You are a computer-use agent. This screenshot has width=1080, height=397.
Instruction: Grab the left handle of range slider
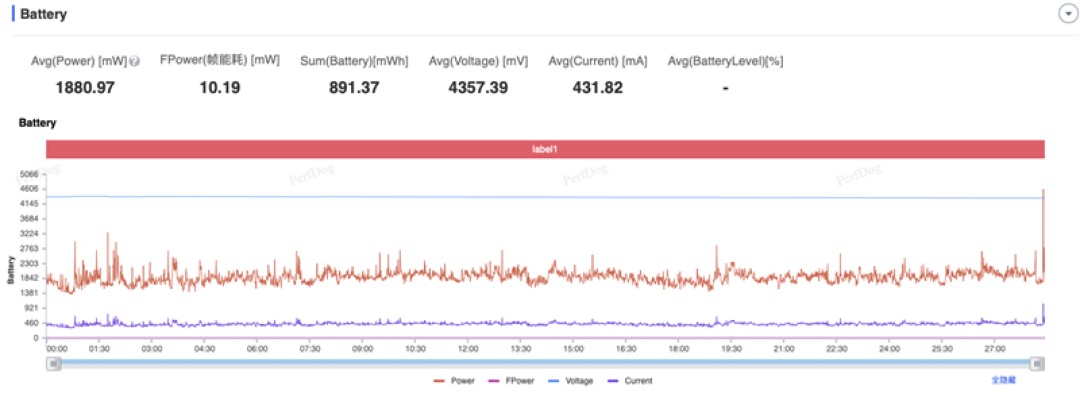point(53,364)
